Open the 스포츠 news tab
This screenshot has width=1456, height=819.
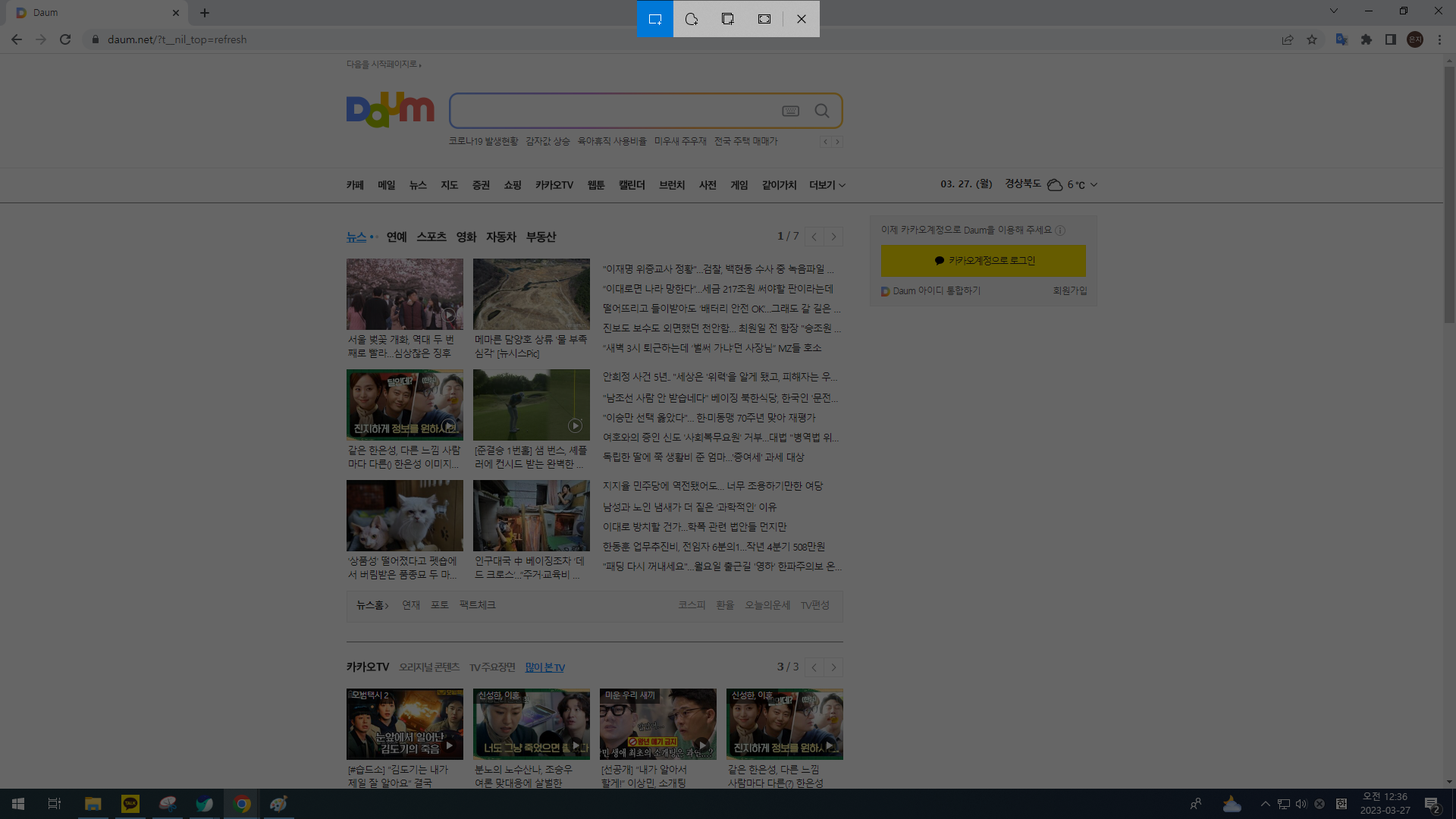[x=431, y=237]
